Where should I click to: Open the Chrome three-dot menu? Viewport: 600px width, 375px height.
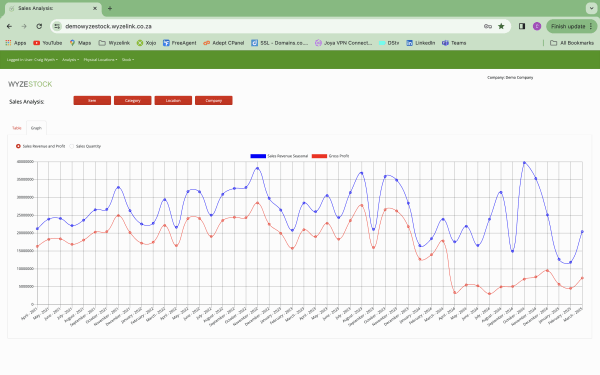tap(591, 26)
